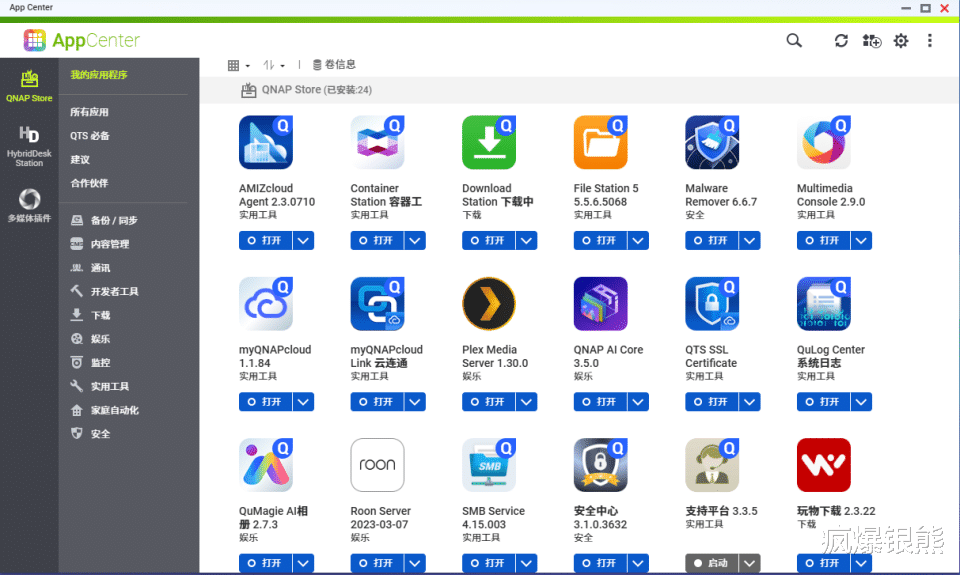Open the settings gear icon
Screen dimensions: 960x575
[x=901, y=40]
